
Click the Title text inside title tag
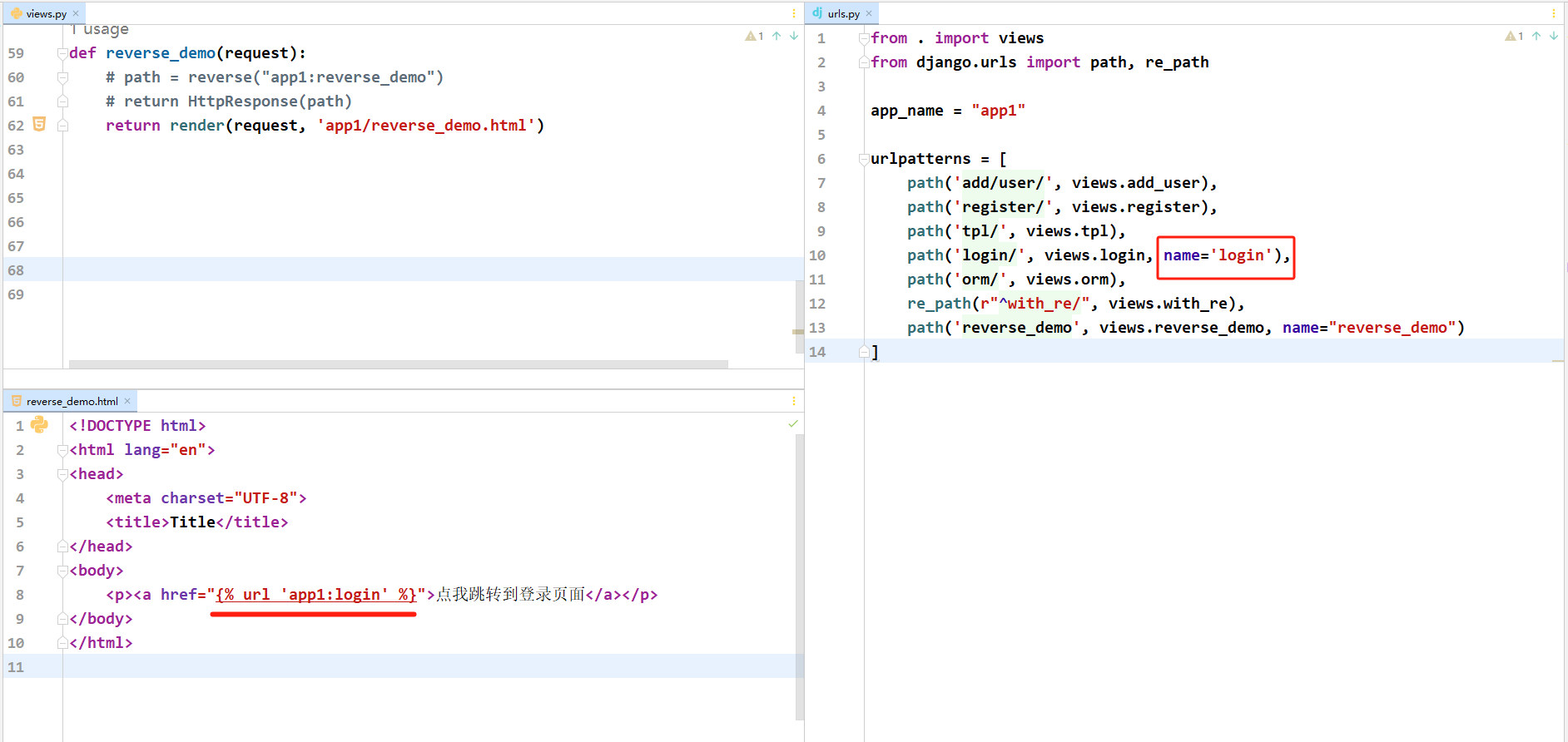tap(192, 522)
